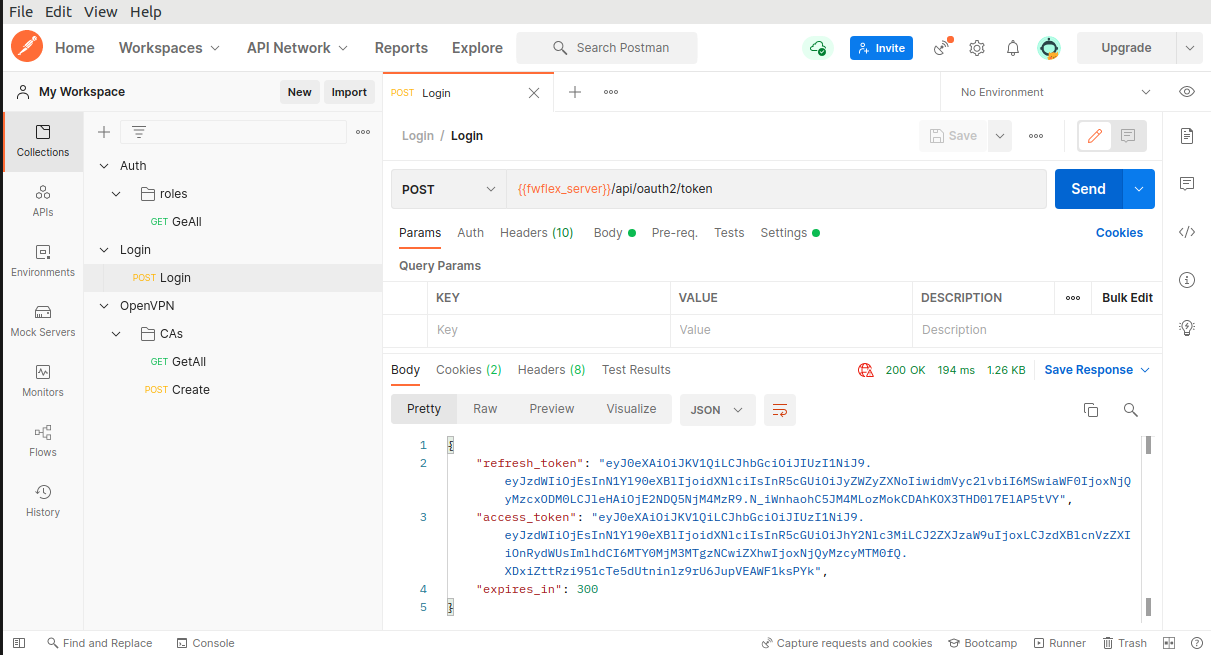Image resolution: width=1211 pixels, height=655 pixels.
Task: Open the Edit menu
Action: (58, 12)
